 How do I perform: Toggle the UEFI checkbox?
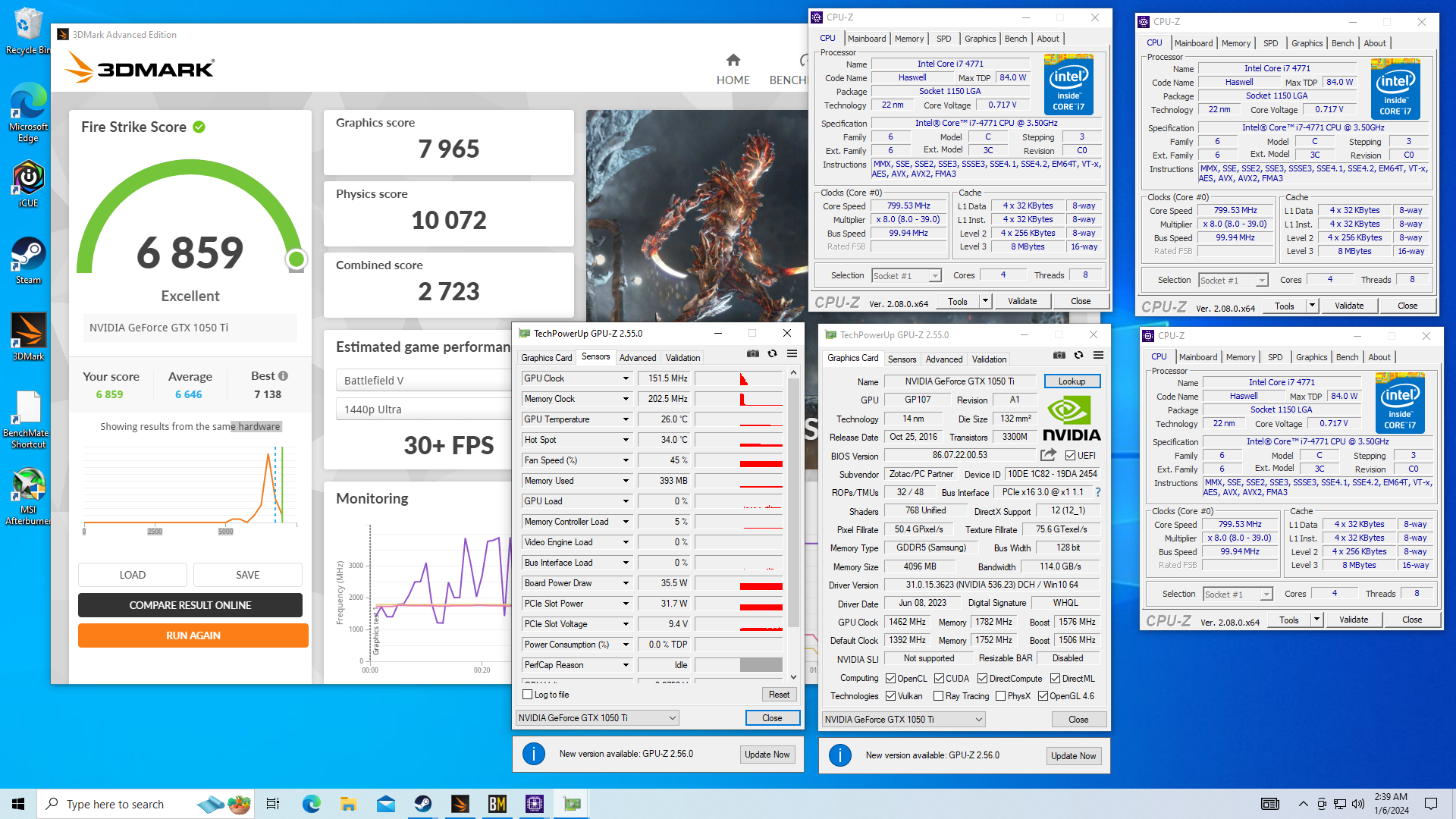tap(1070, 456)
